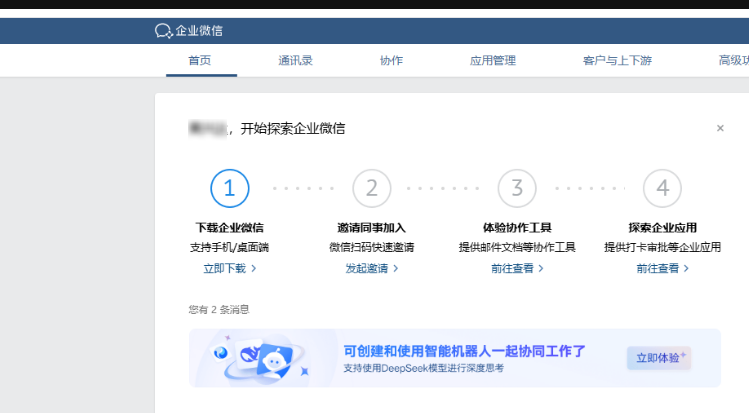The image size is (749, 413).
Task: Click the 企业微信 logo icon
Action: point(163,31)
